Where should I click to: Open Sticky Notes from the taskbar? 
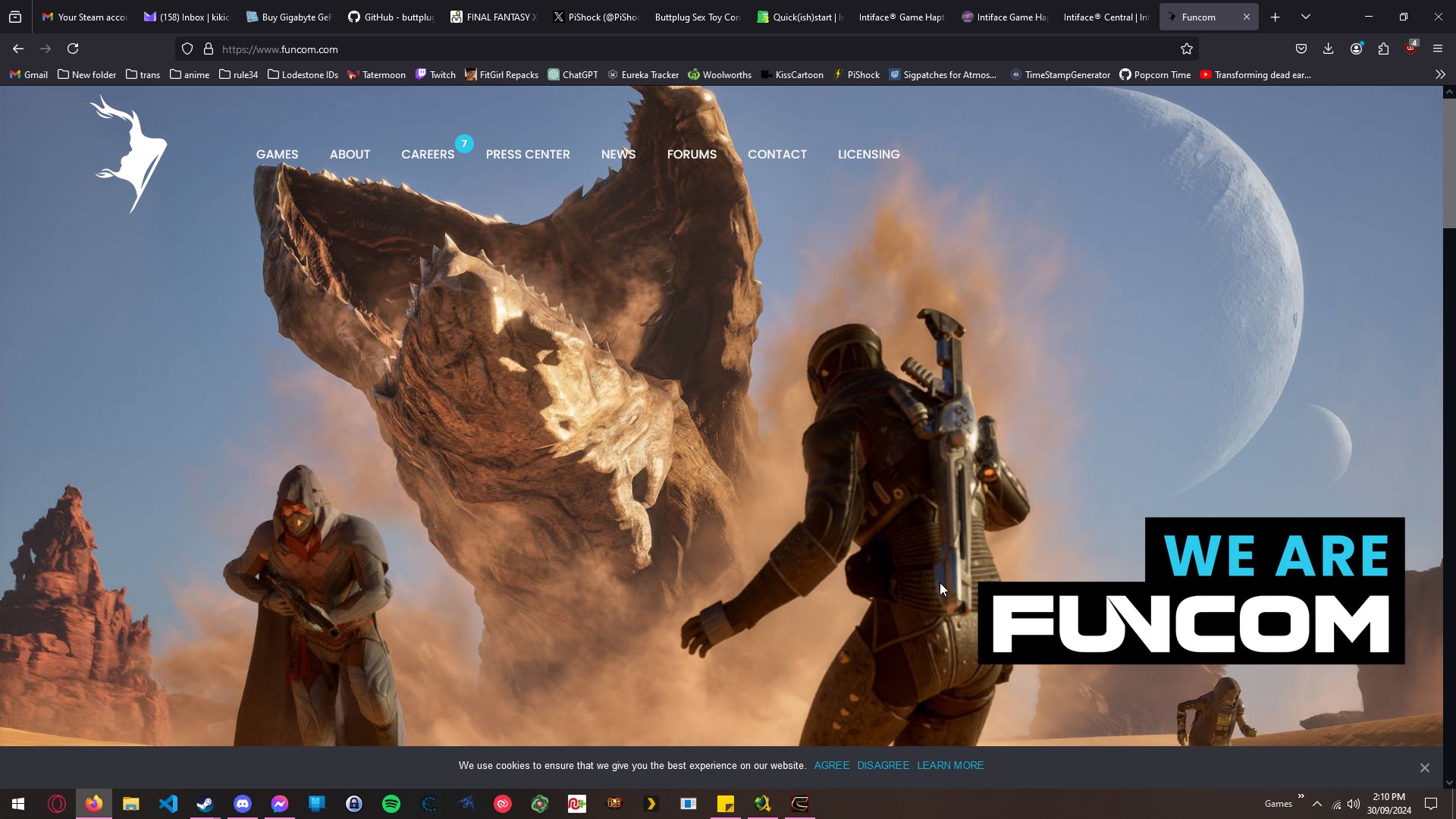coord(726,804)
